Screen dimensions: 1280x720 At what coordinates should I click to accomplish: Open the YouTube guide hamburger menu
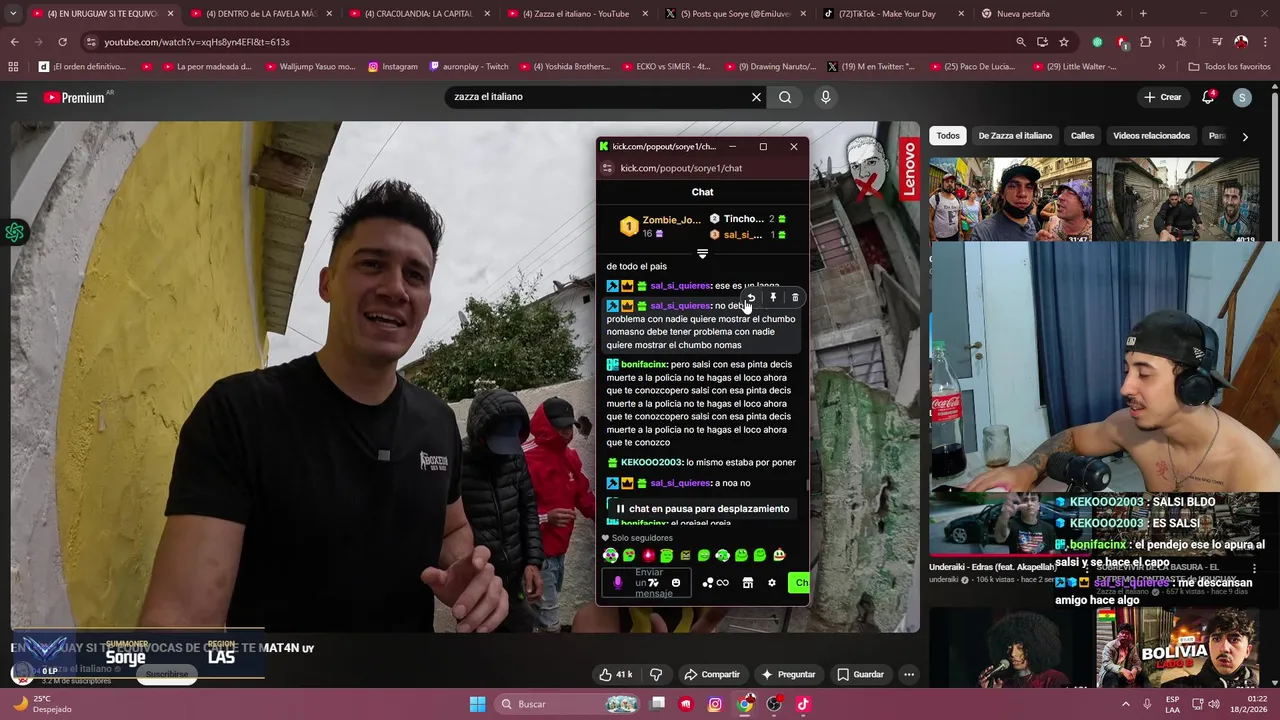point(21,97)
